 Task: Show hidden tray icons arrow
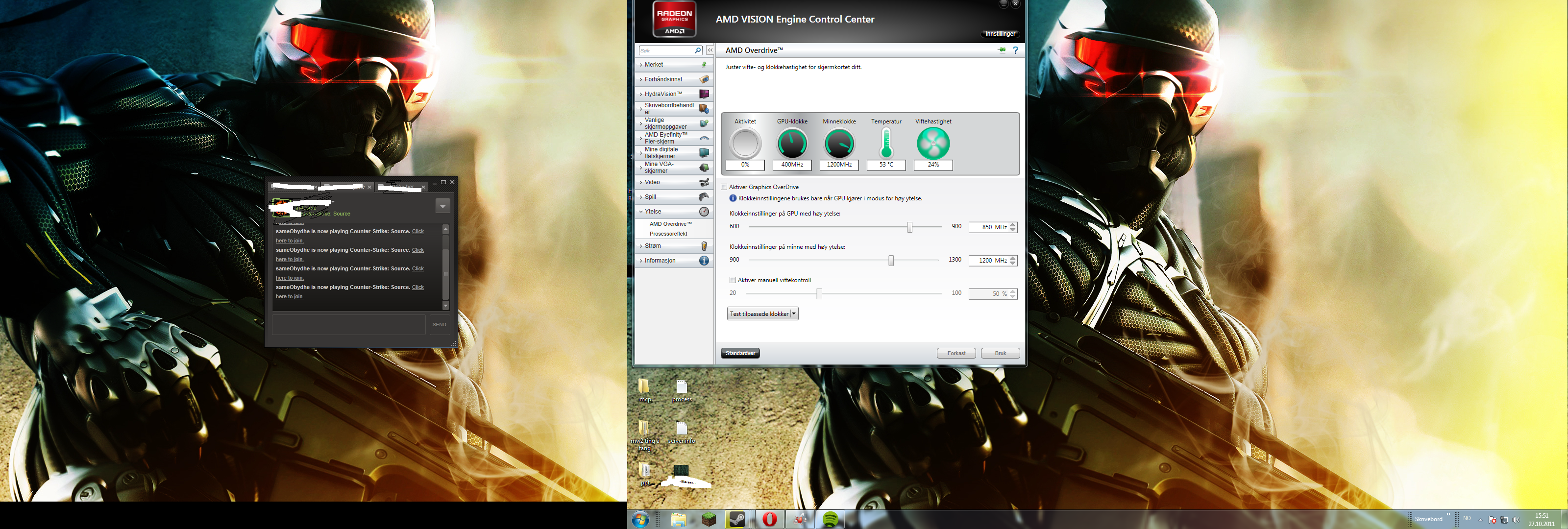click(1480, 520)
